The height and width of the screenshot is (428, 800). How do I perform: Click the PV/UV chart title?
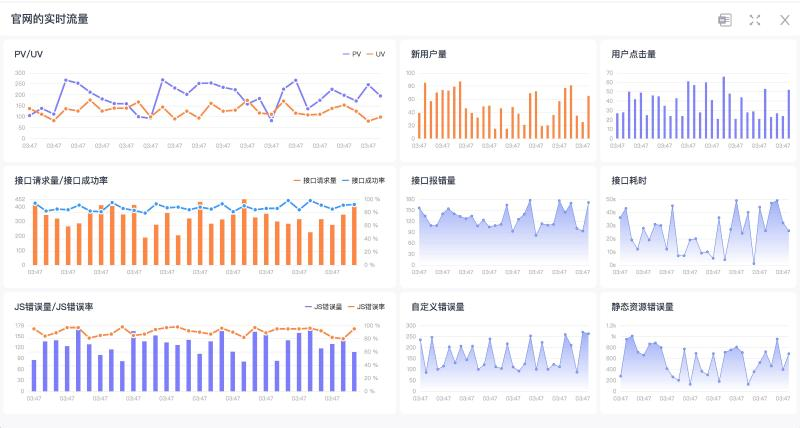[x=29, y=54]
